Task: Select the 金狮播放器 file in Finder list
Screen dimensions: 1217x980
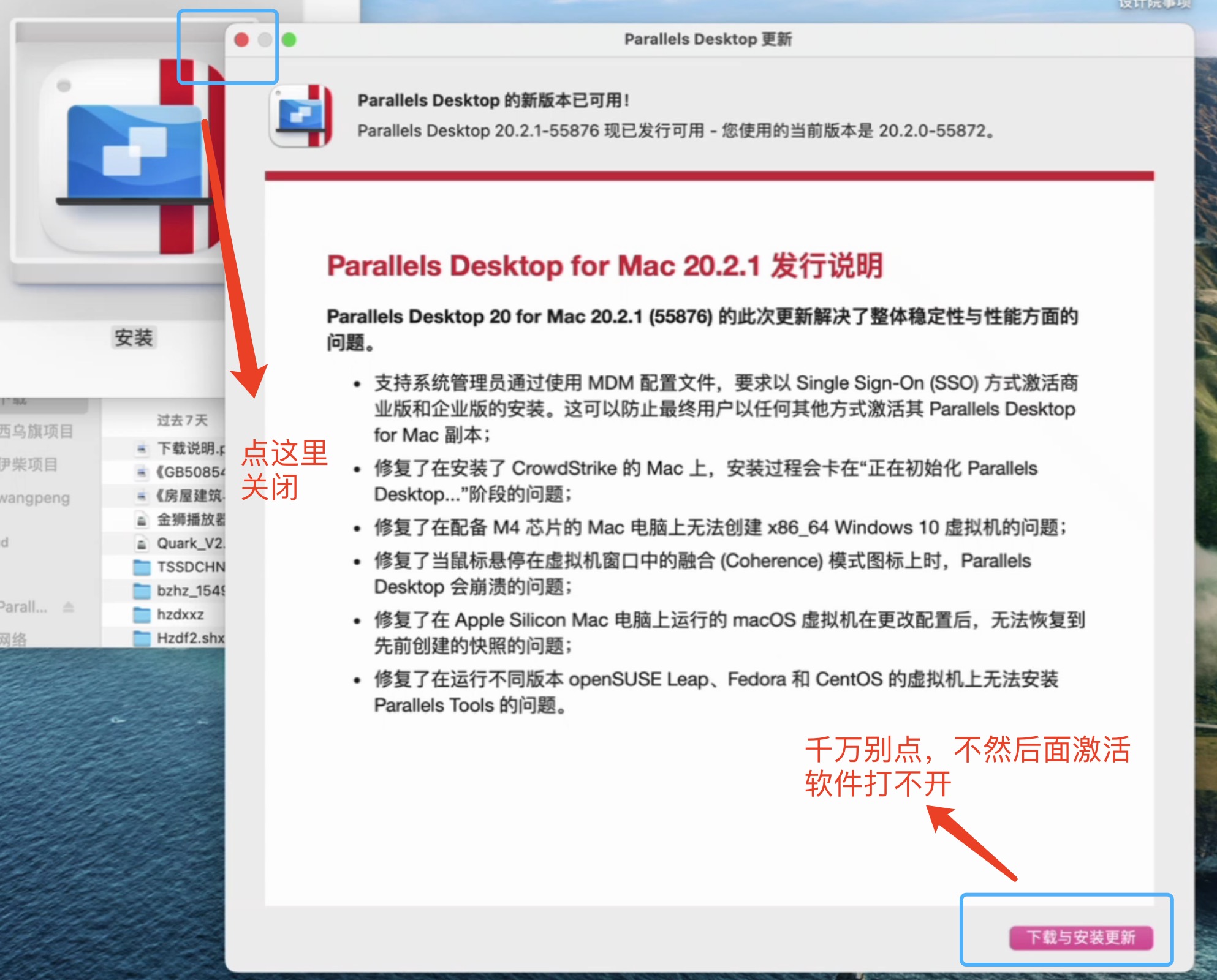Action: 190,519
